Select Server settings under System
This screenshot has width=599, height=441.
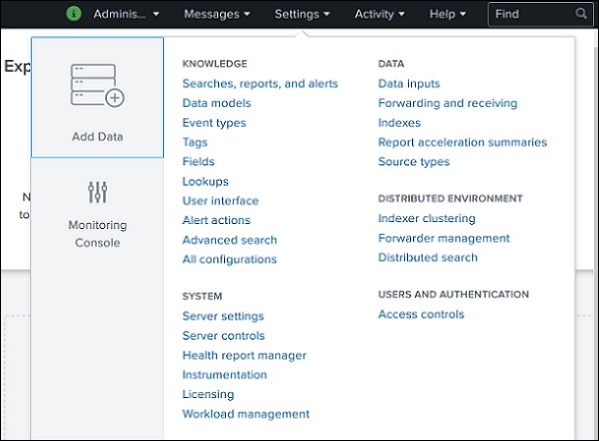(x=223, y=316)
